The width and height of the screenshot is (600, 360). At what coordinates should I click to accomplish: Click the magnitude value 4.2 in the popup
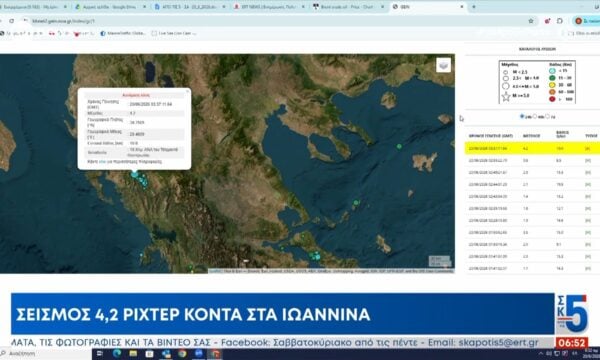pos(132,113)
